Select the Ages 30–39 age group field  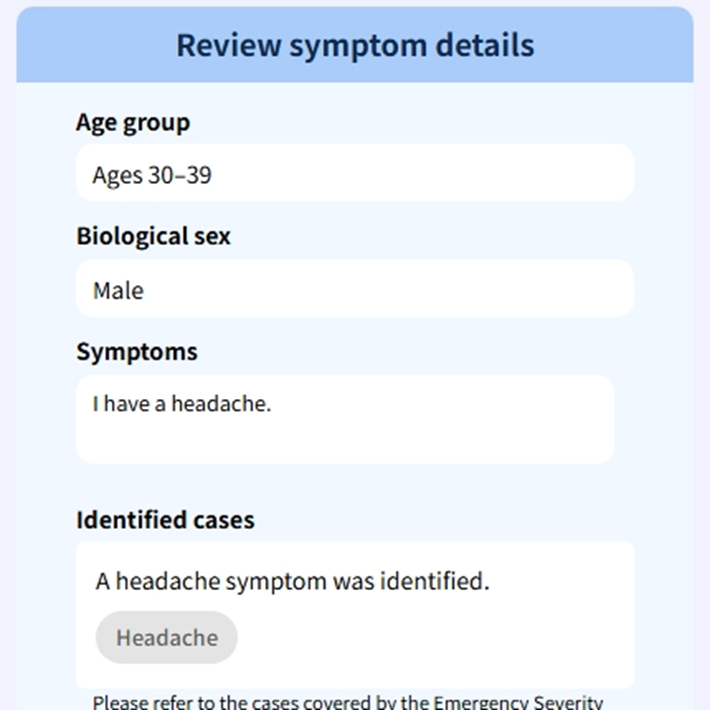click(354, 174)
